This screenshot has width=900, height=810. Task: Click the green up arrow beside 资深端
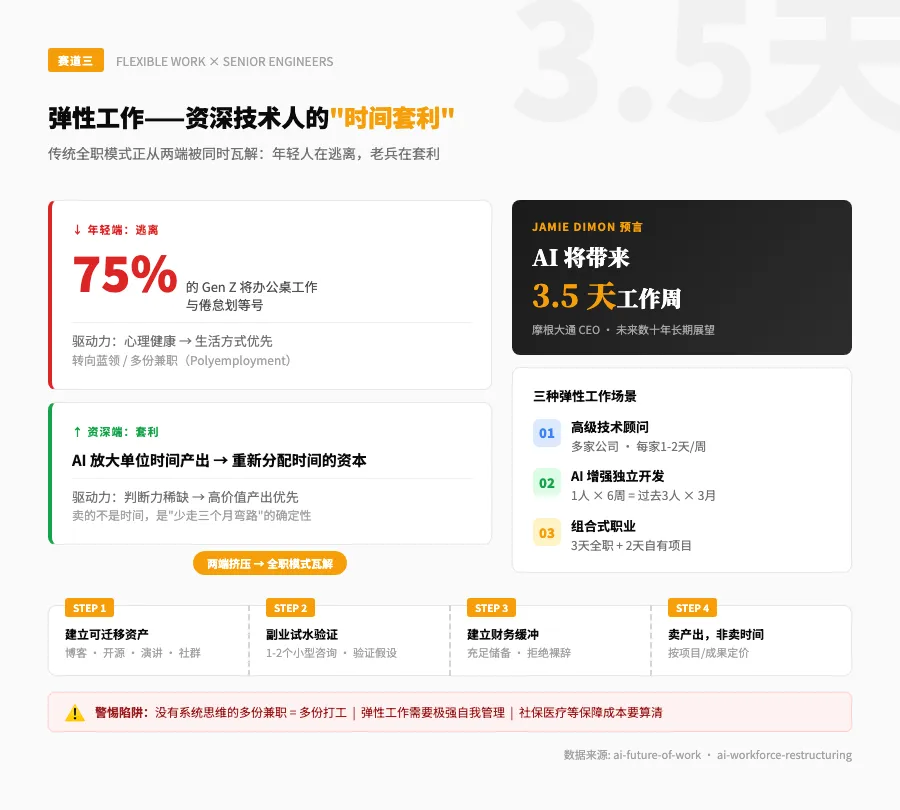point(77,432)
